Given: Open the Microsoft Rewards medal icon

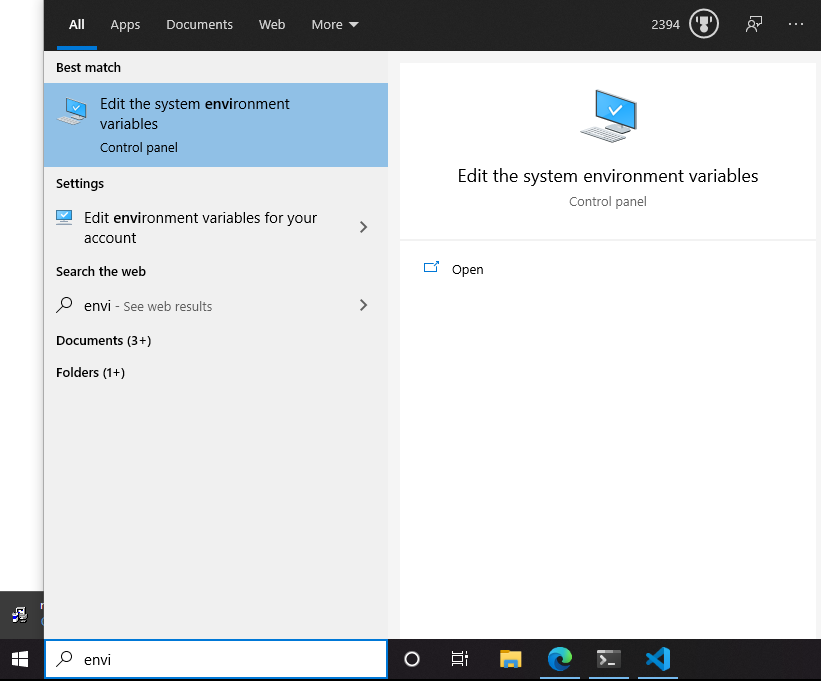Looking at the screenshot, I should pos(704,24).
